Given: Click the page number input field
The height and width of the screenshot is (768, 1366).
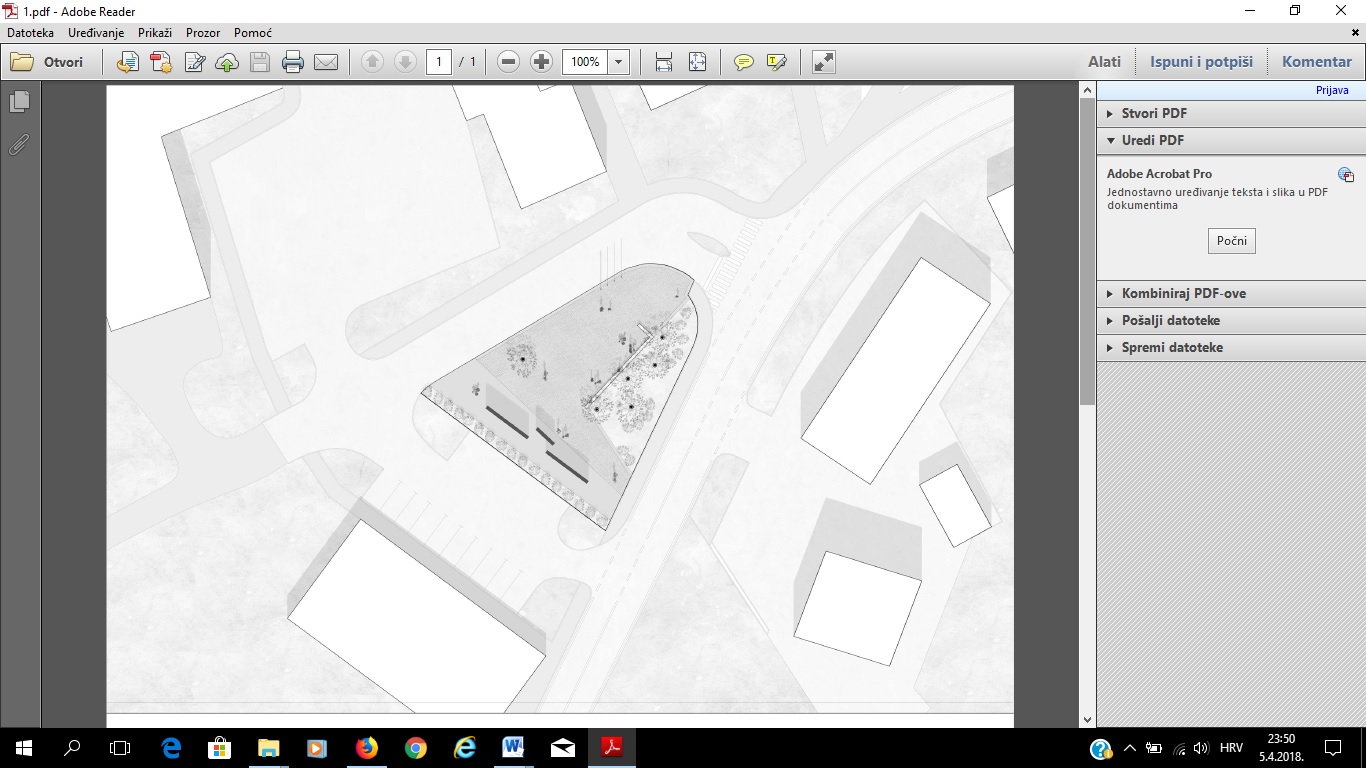Looking at the screenshot, I should (438, 62).
